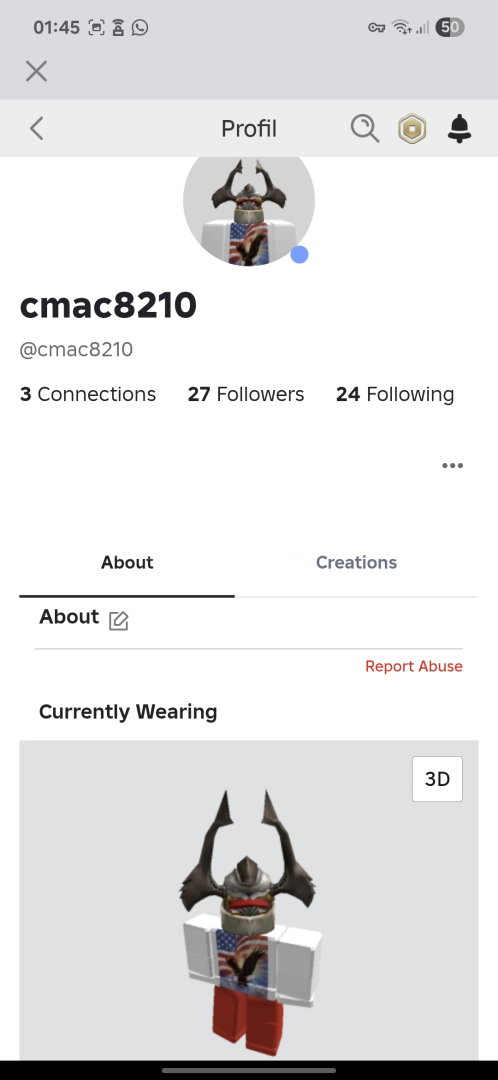View the 3 Connections list
Viewport: 498px width, 1080px height.
click(88, 394)
